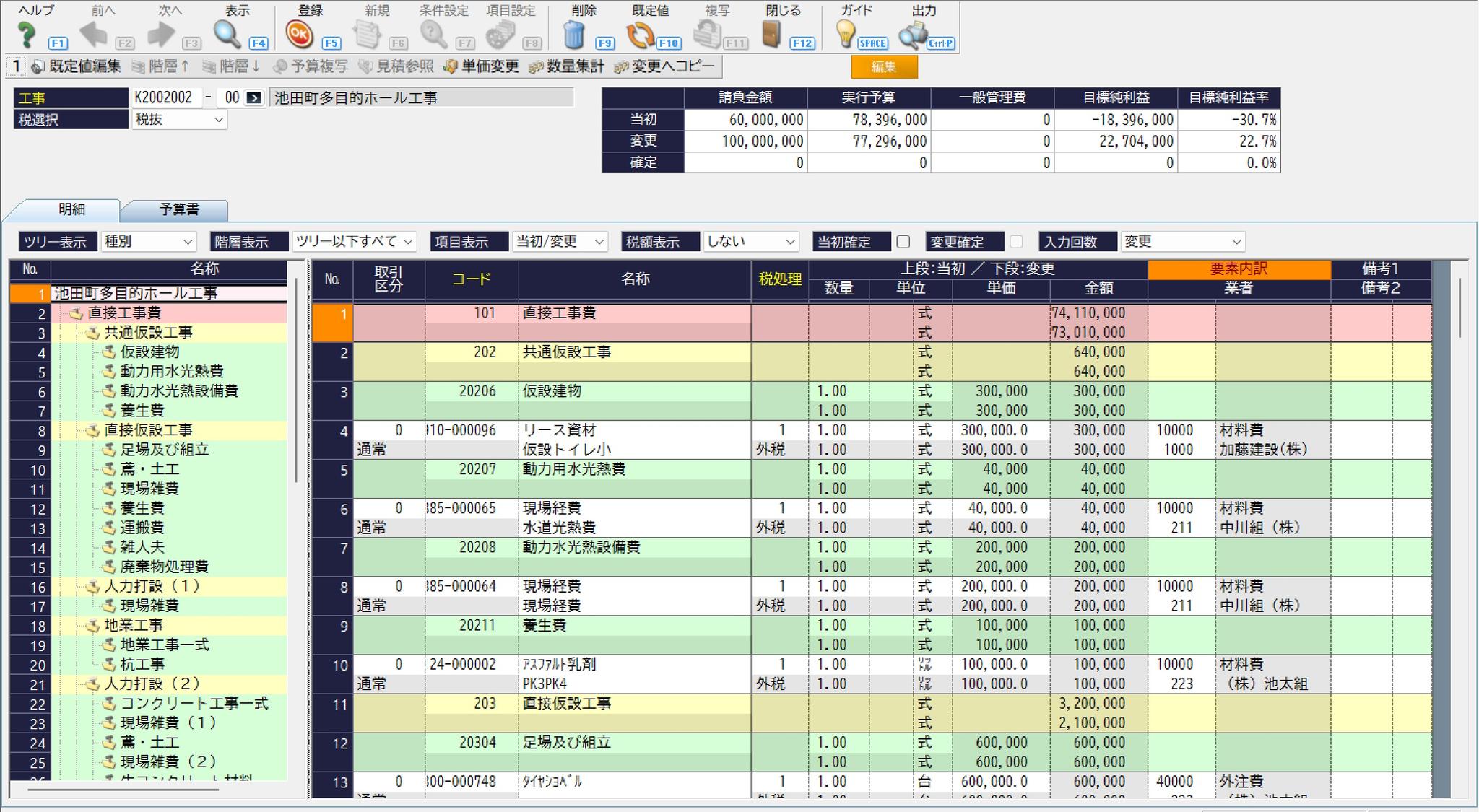
Task: Switch to the 予算書 tab
Action: pyautogui.click(x=178, y=210)
